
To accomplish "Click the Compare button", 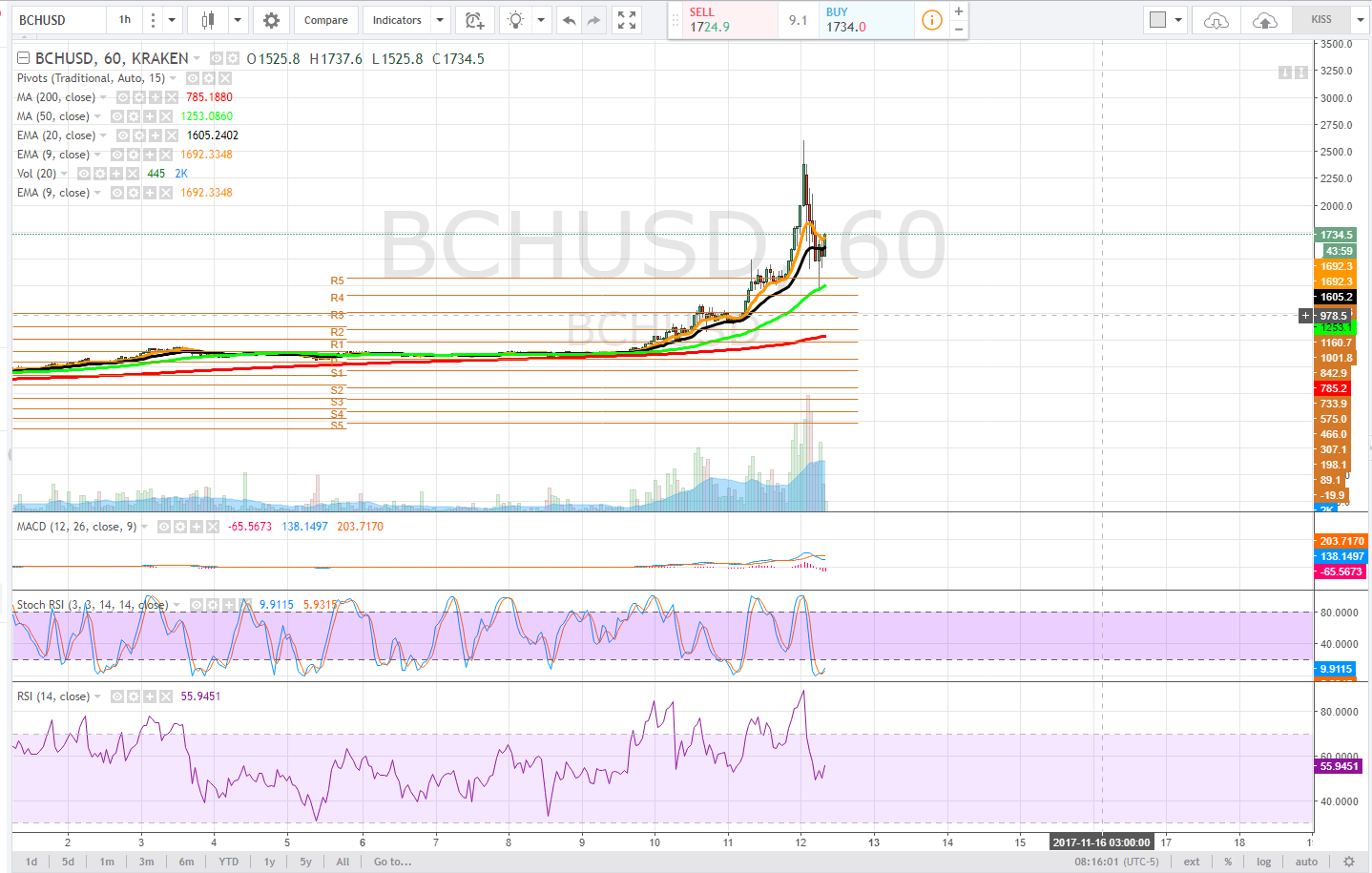I will 326,20.
